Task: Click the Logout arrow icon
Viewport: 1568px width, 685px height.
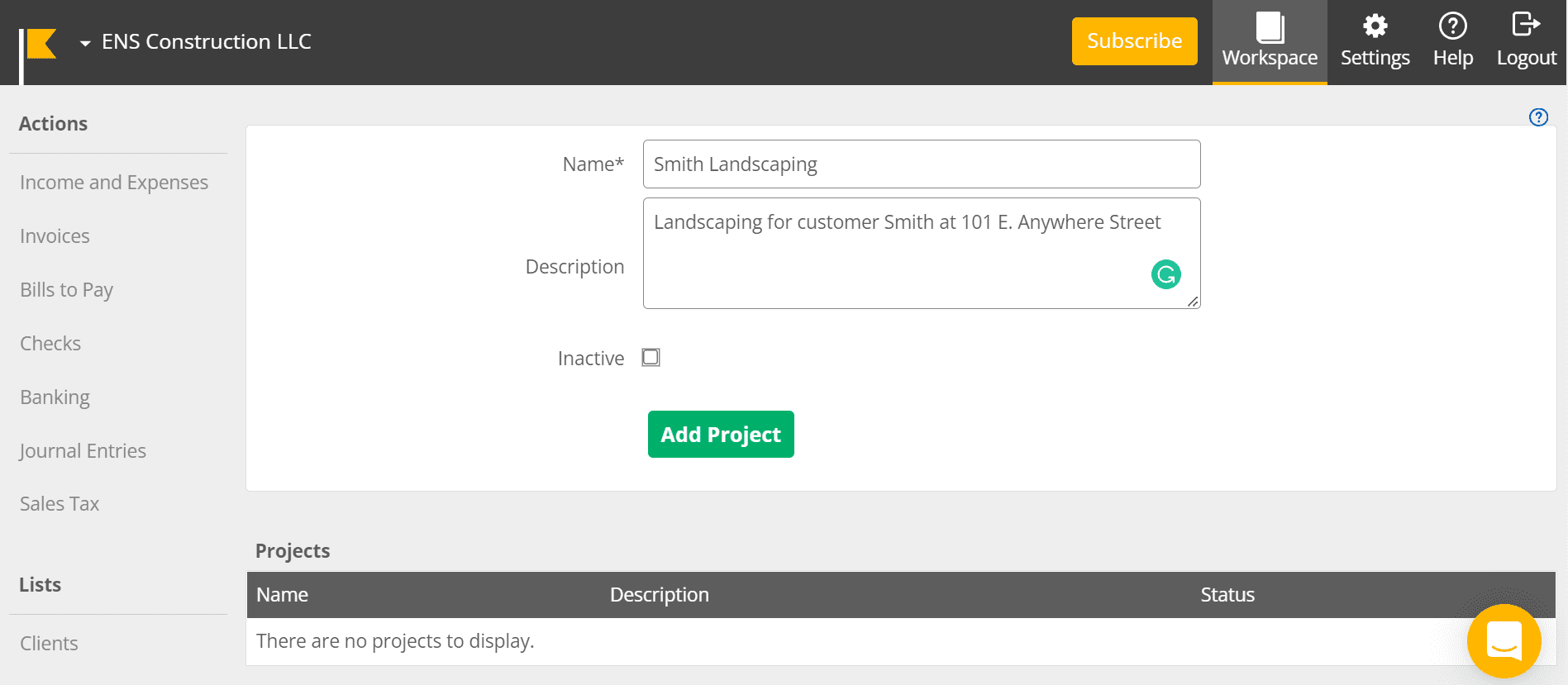Action: click(x=1526, y=24)
